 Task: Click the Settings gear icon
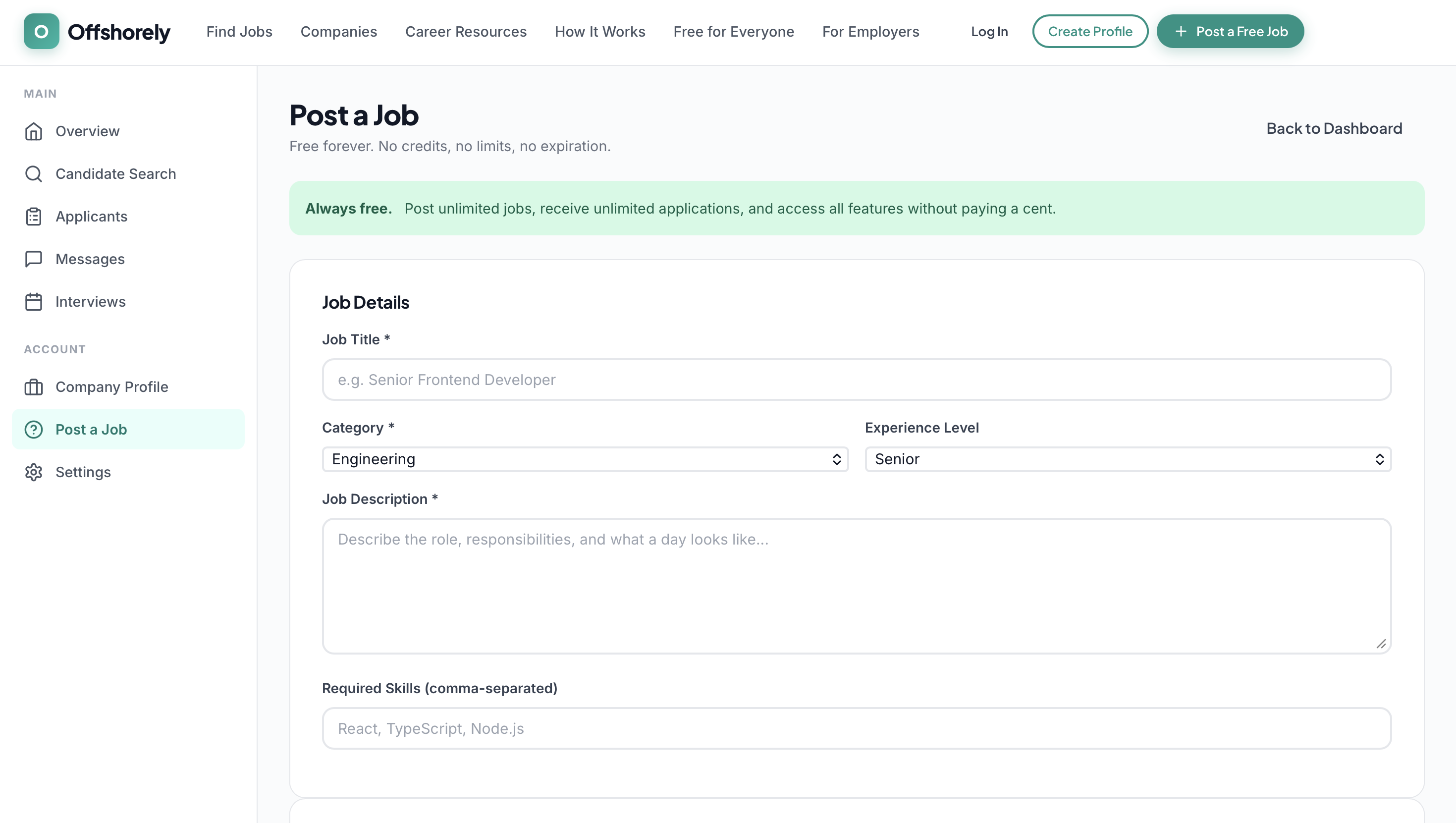point(33,472)
